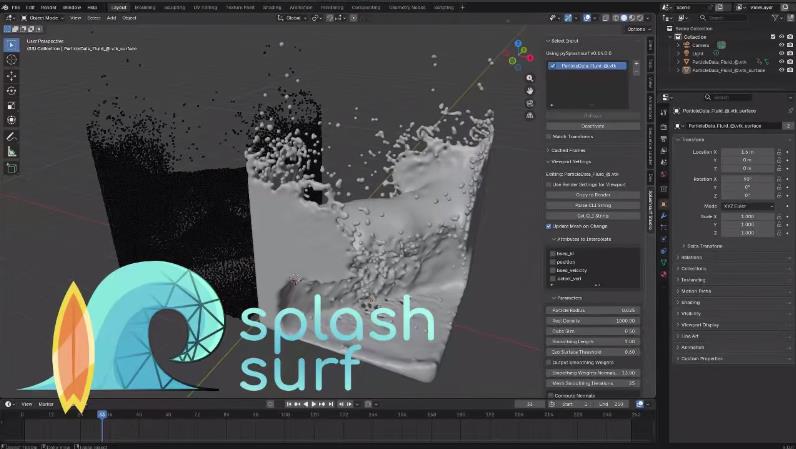Click the outliner filter funnel icon
This screenshot has width=796, height=449.
pyautogui.click(x=775, y=17)
